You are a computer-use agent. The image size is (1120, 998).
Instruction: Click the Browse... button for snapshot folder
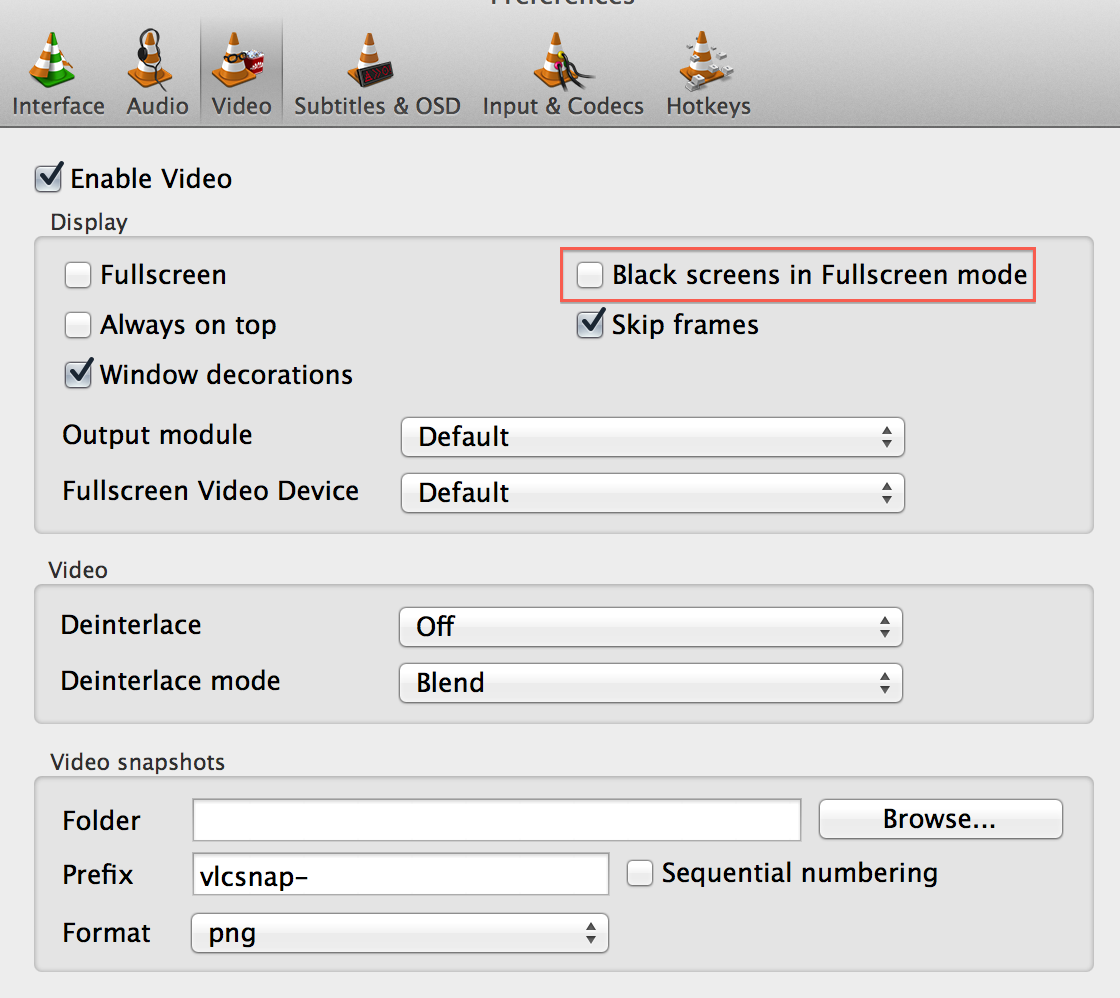[941, 819]
